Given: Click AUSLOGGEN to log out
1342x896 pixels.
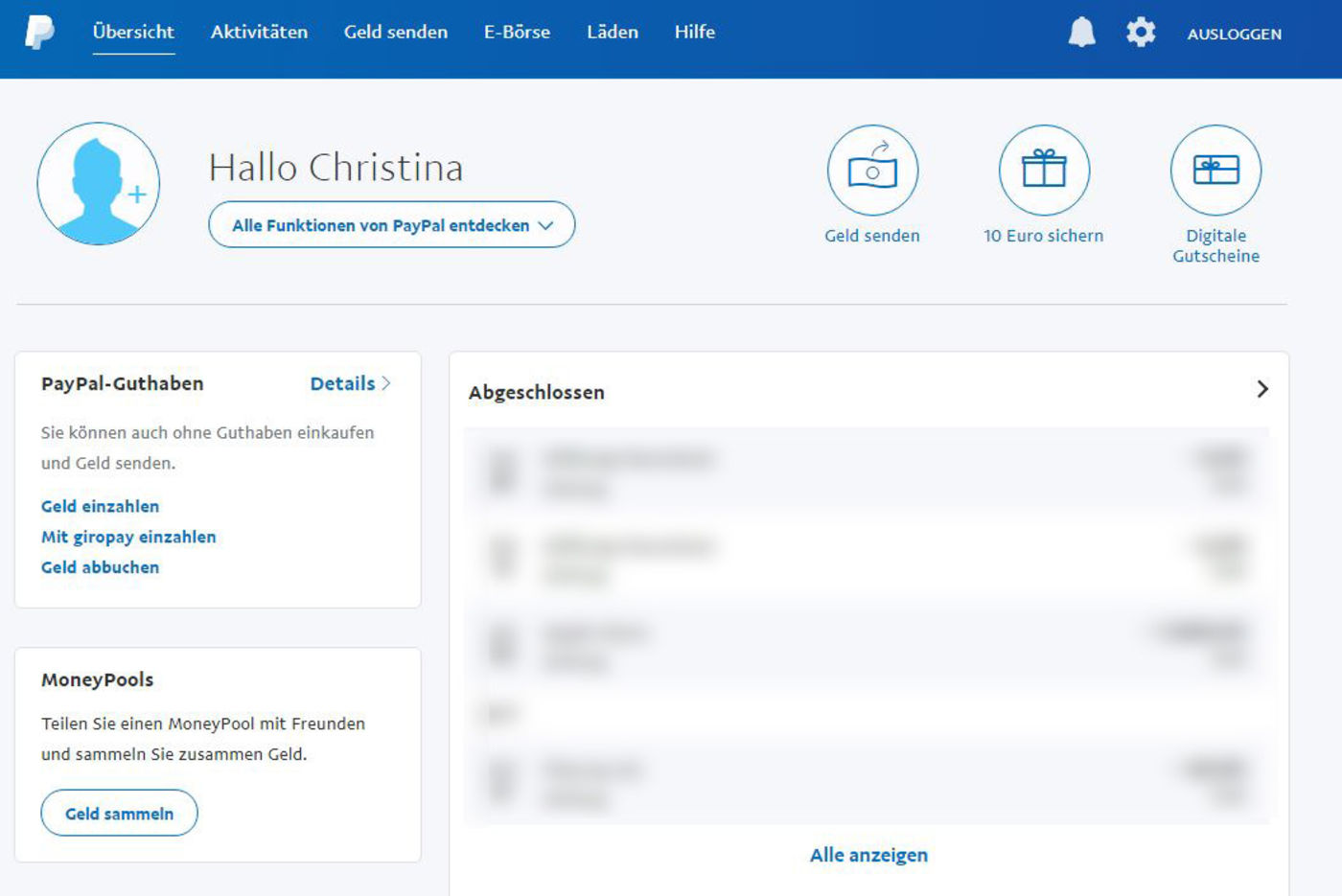Looking at the screenshot, I should (x=1234, y=34).
